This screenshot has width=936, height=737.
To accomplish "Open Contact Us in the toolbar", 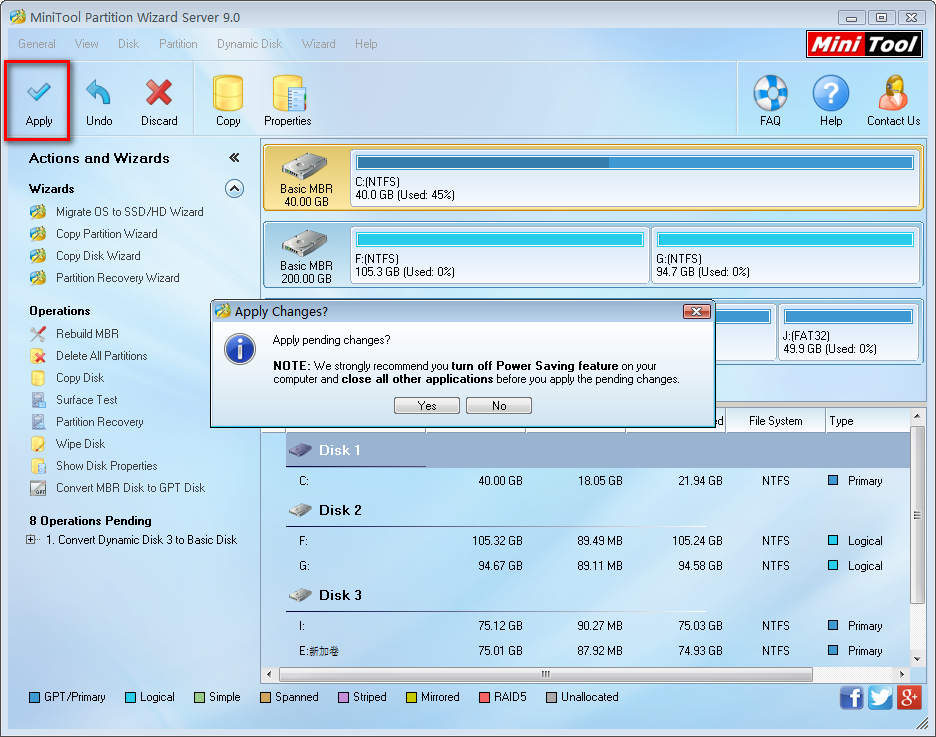I will point(893,101).
